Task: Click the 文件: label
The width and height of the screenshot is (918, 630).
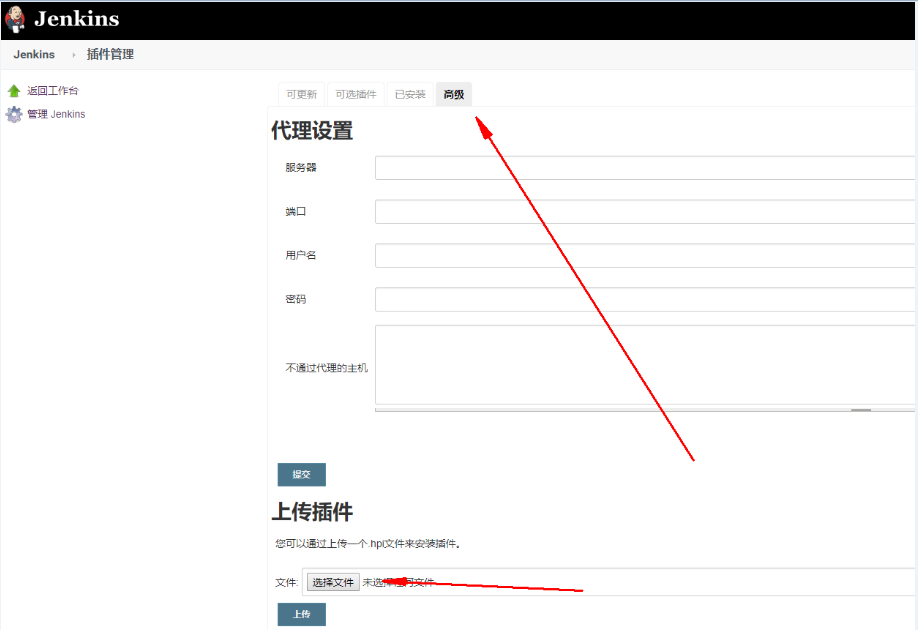Action: pos(287,583)
